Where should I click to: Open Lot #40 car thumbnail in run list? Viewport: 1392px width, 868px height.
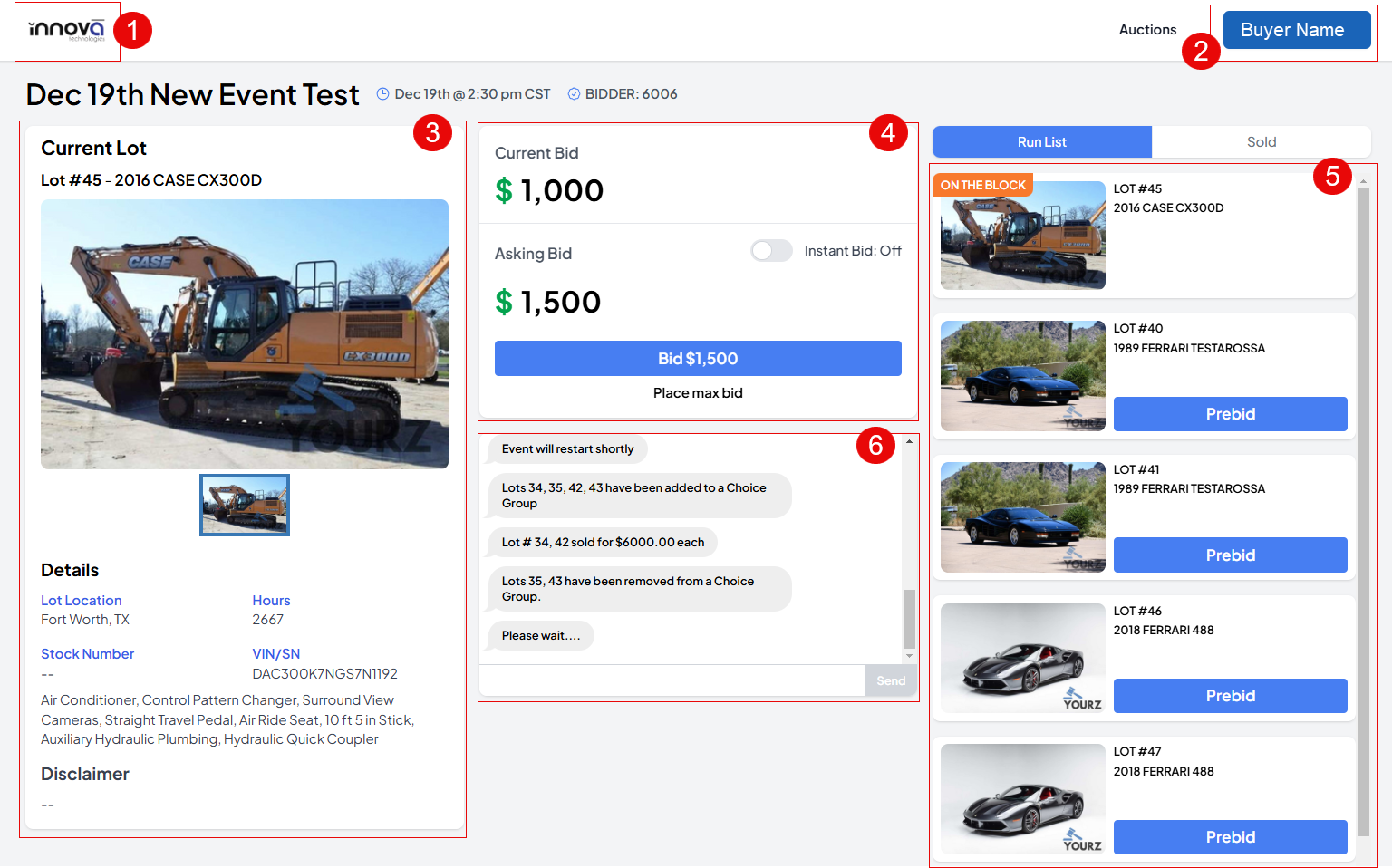(x=1023, y=376)
